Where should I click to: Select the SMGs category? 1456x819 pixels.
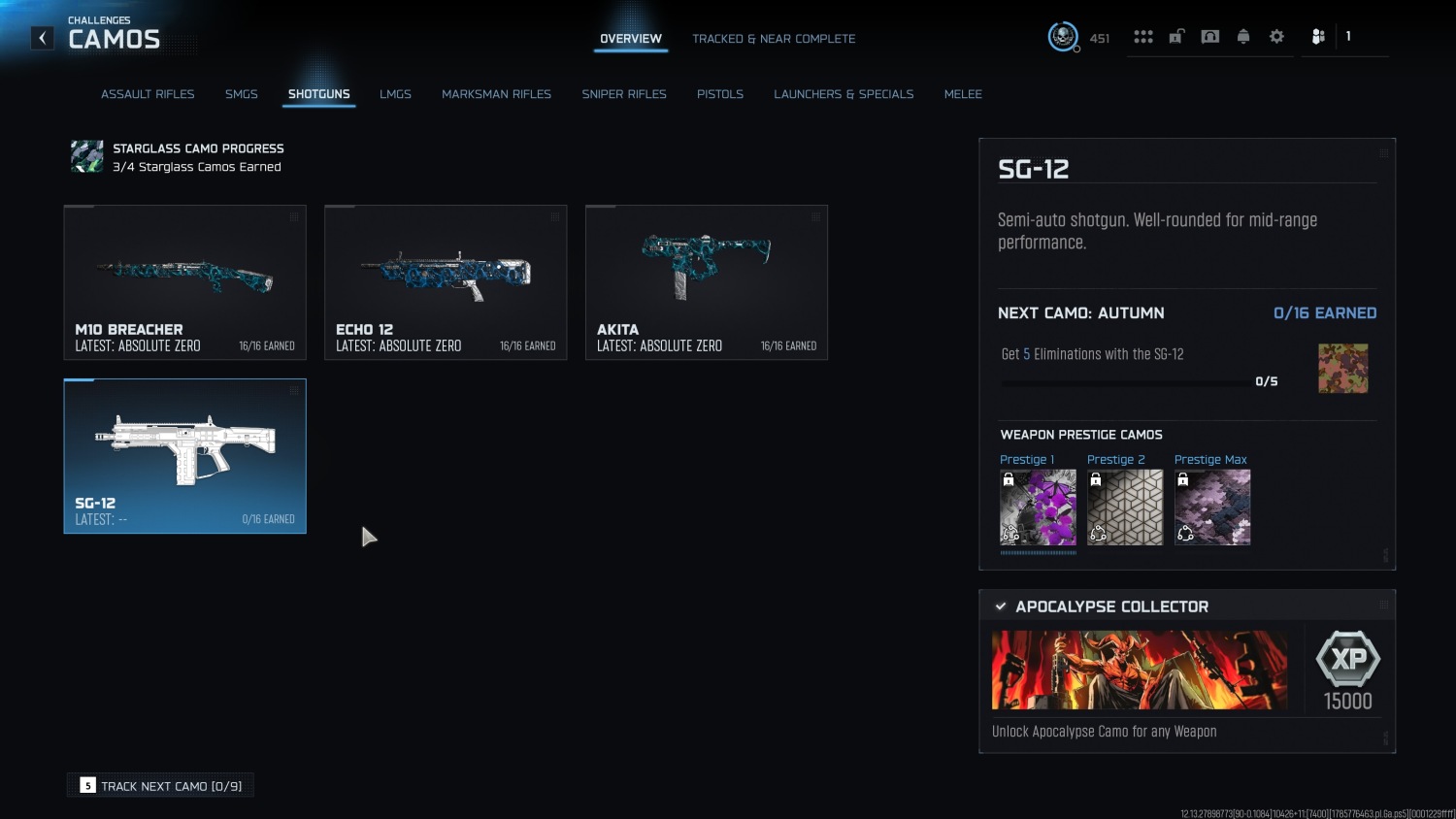[x=242, y=94]
